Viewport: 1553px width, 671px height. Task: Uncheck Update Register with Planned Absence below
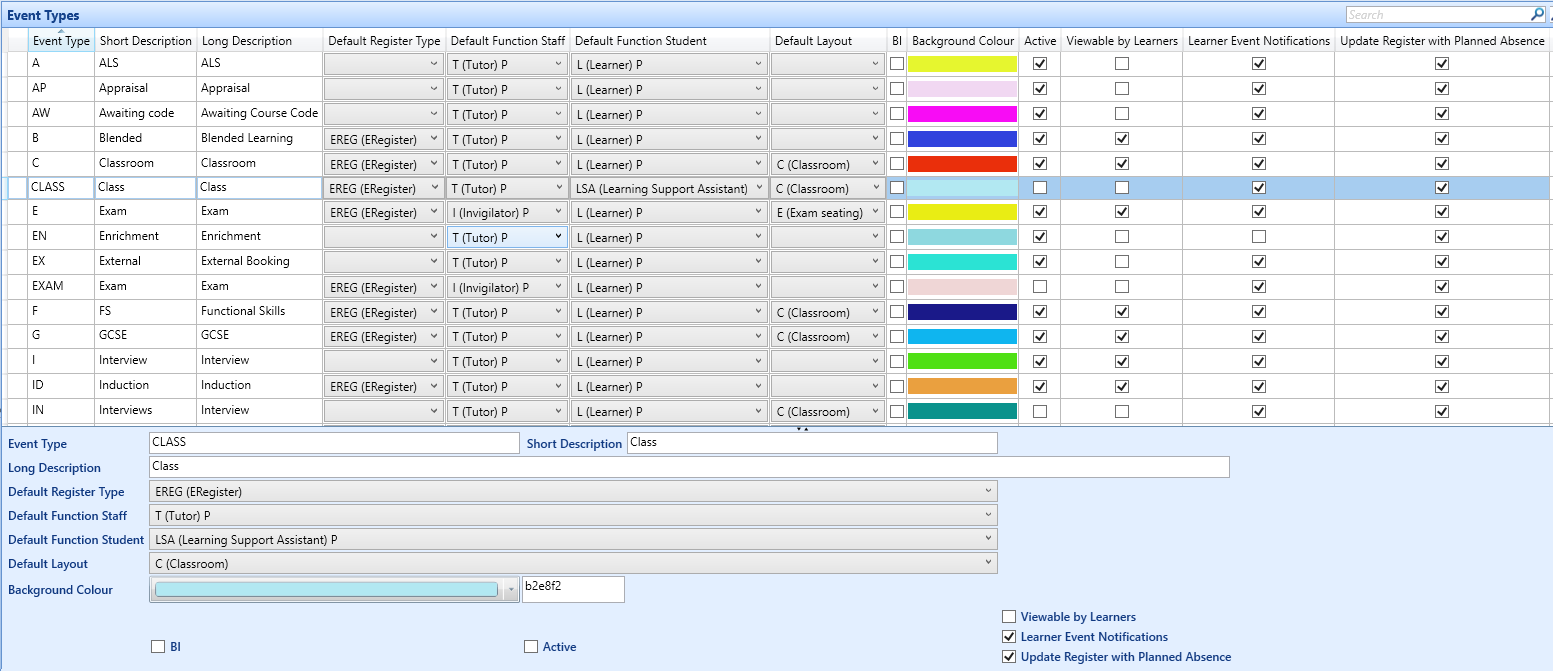(1009, 656)
